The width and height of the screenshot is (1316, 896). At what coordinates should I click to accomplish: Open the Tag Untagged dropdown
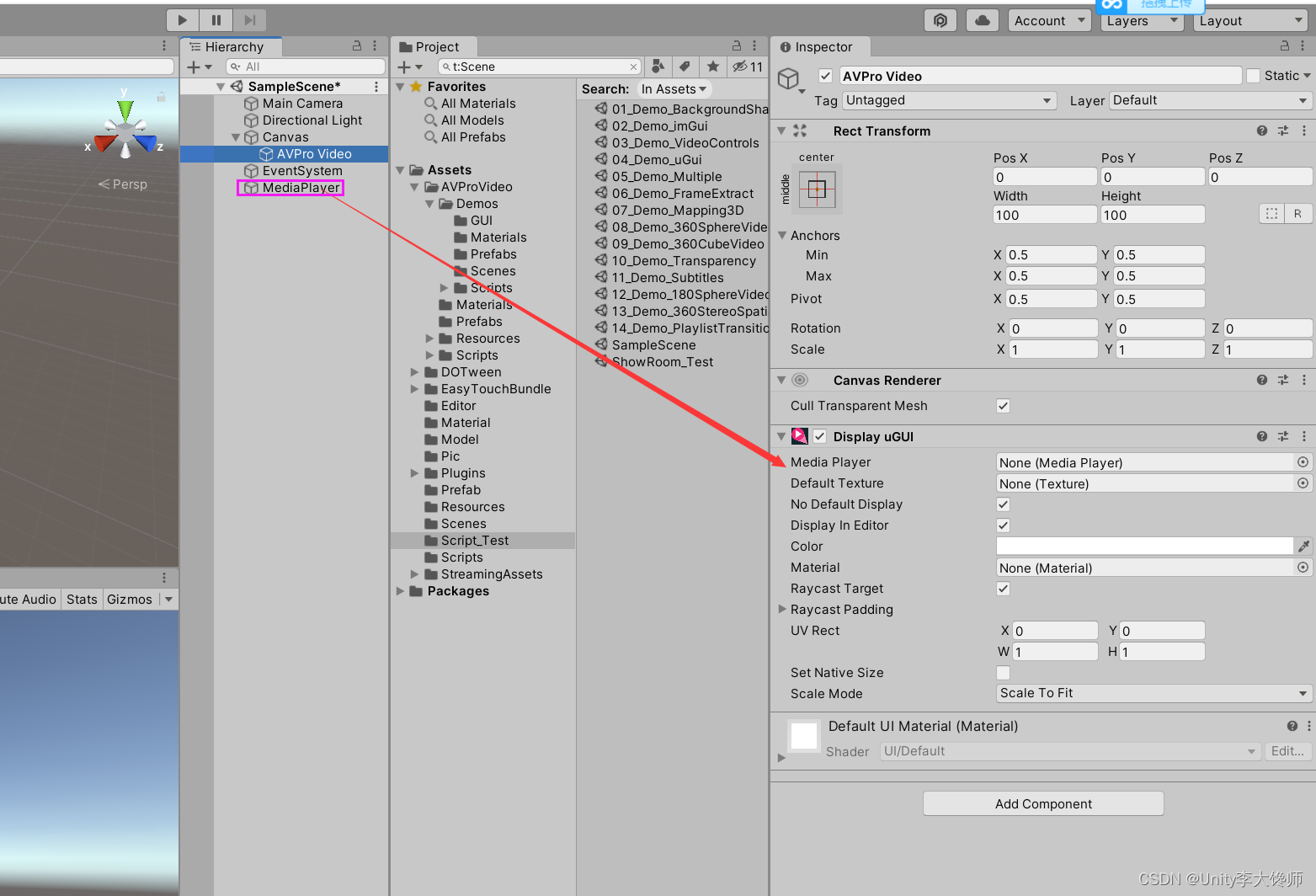coord(949,100)
